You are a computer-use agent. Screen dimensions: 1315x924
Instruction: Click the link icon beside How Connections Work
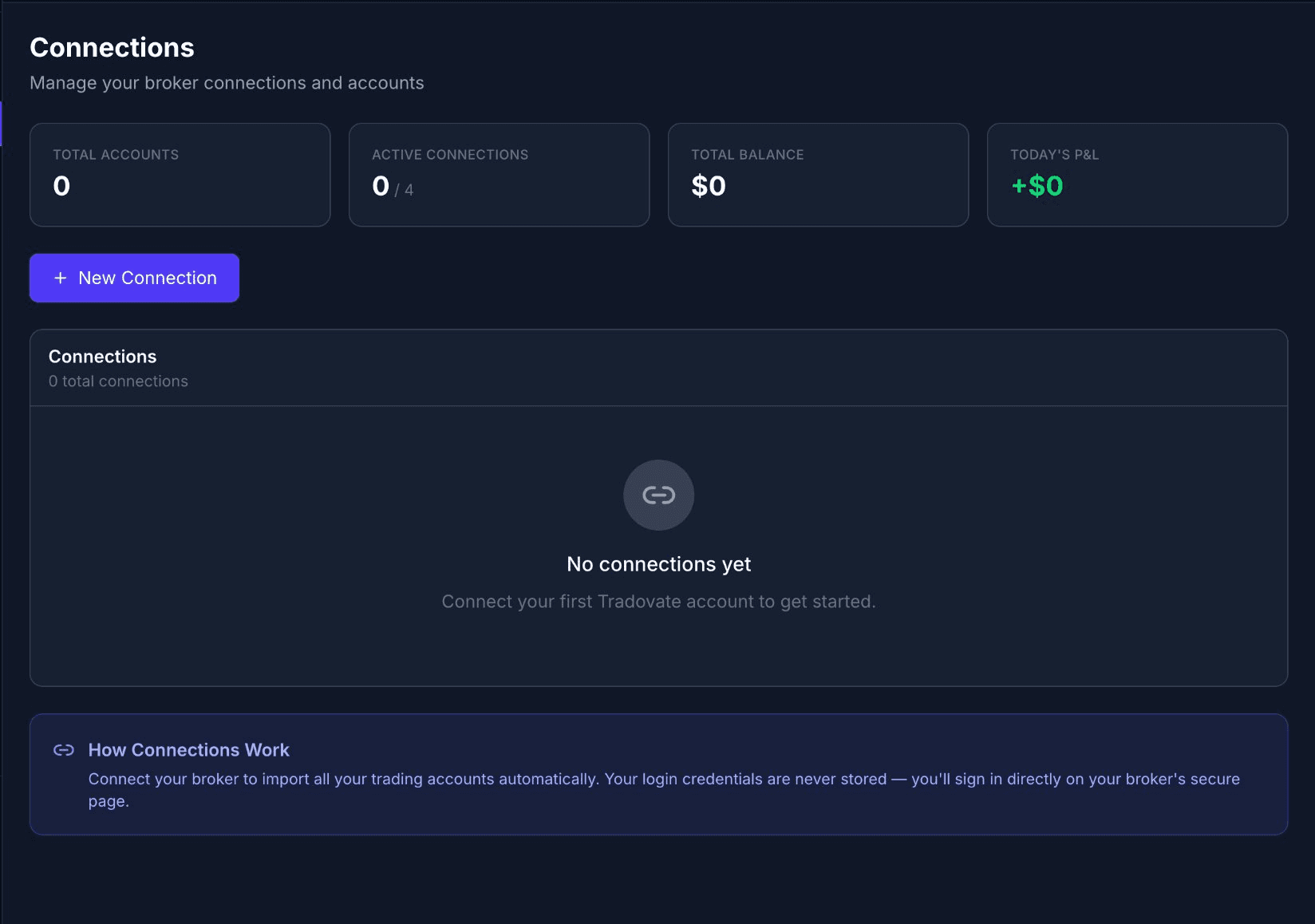(64, 750)
